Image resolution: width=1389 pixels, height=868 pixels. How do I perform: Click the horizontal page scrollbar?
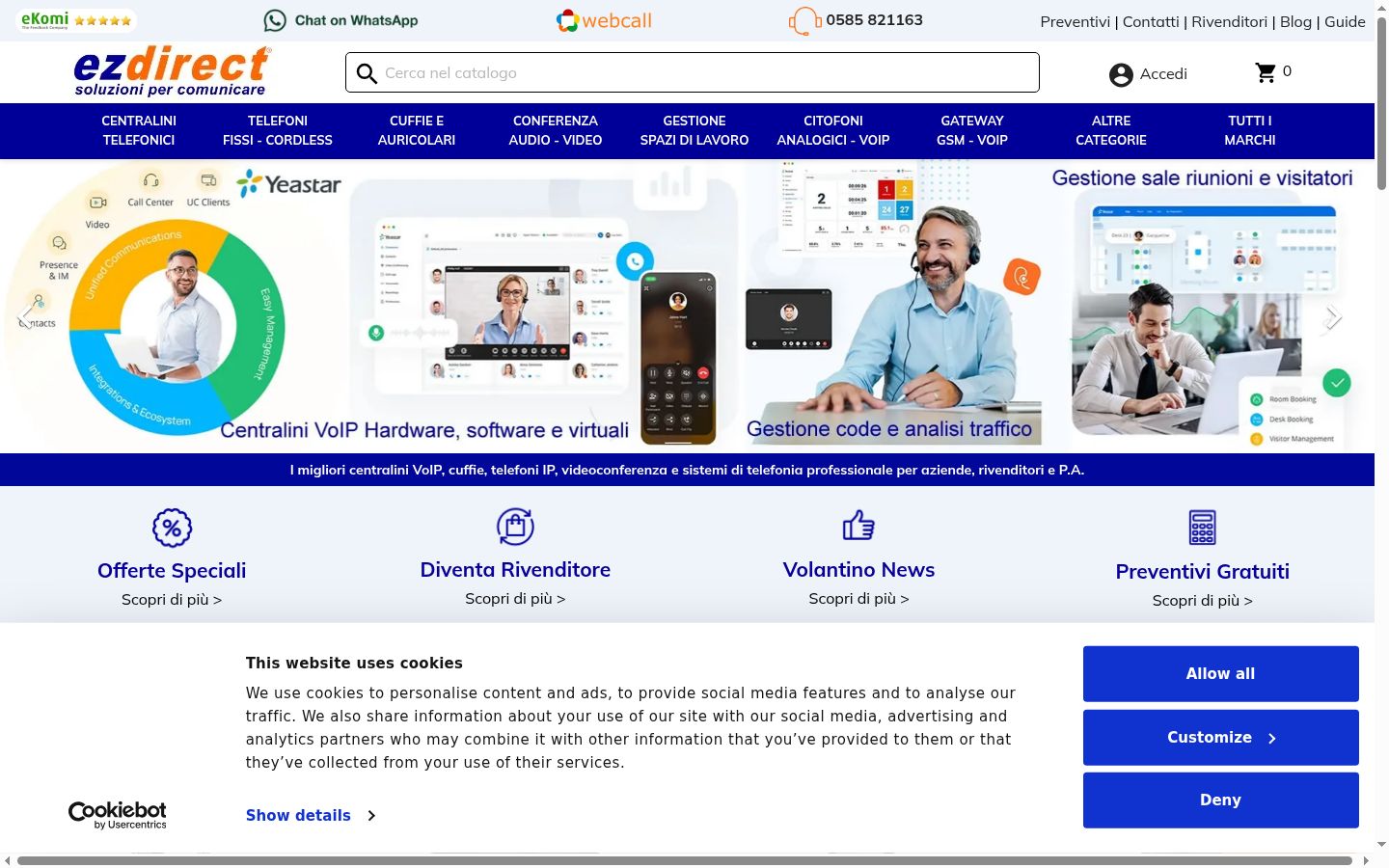685,860
